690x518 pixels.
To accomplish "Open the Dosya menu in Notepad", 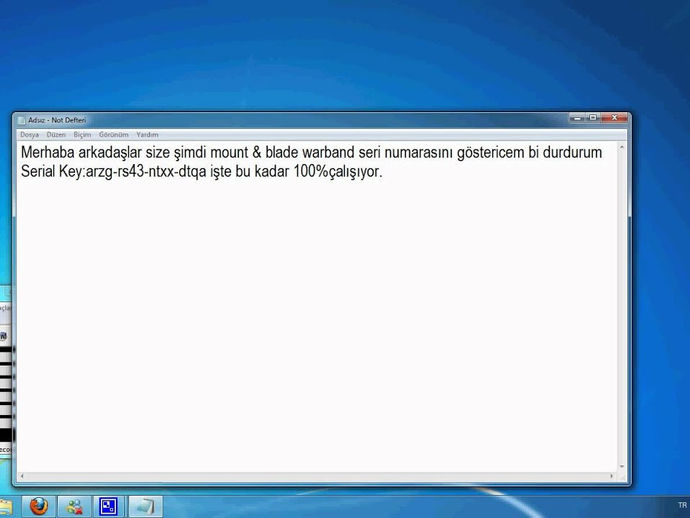I will [29, 135].
